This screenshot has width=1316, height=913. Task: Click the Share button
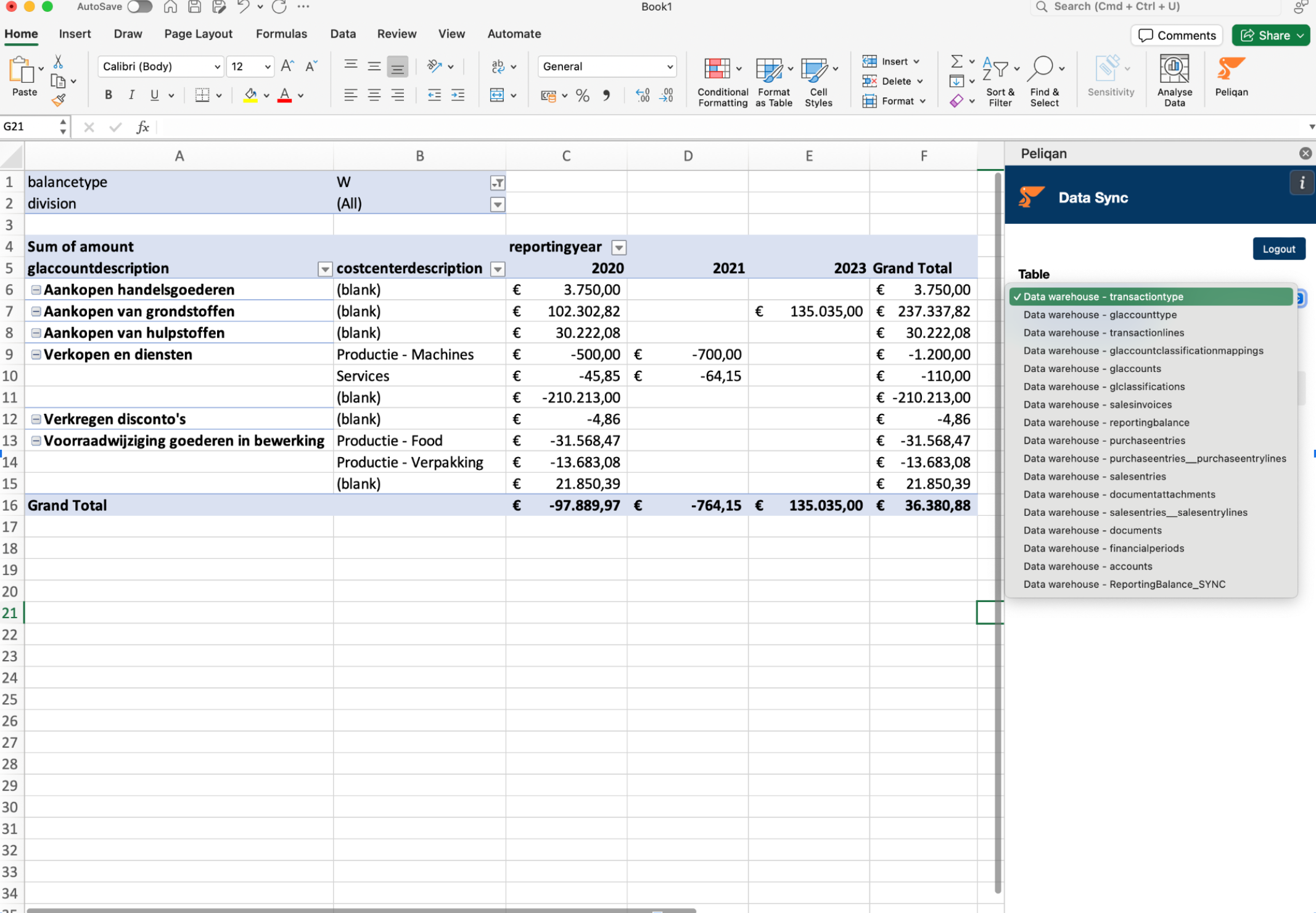coord(1270,35)
